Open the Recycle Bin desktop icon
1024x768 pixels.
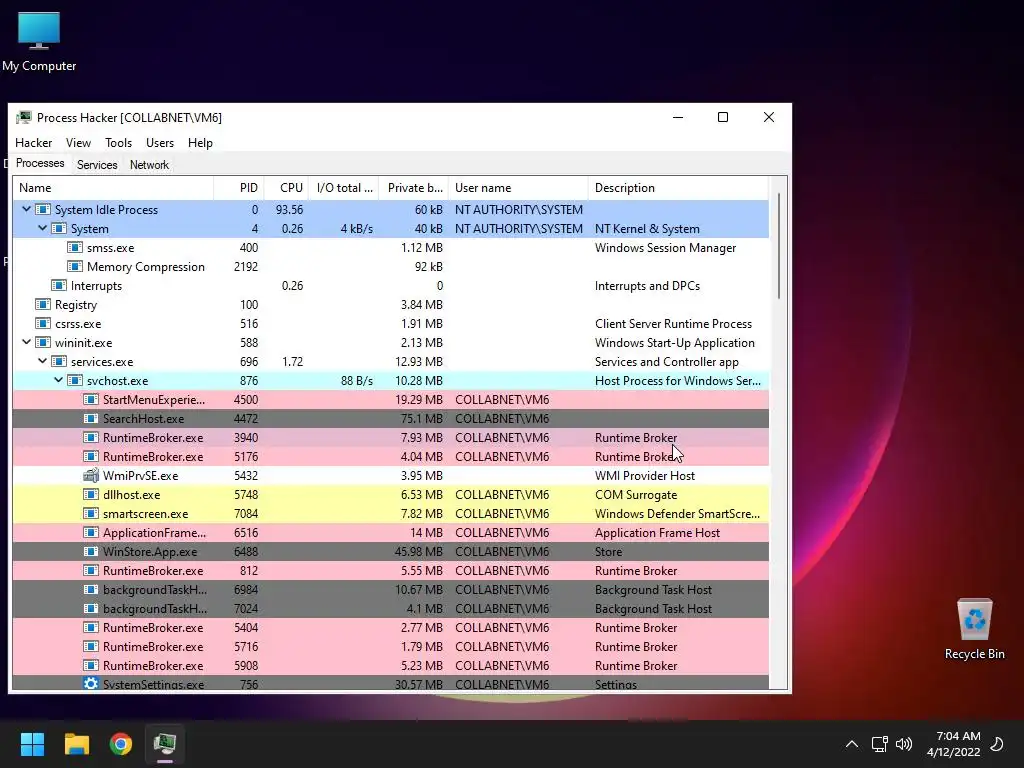[974, 629]
